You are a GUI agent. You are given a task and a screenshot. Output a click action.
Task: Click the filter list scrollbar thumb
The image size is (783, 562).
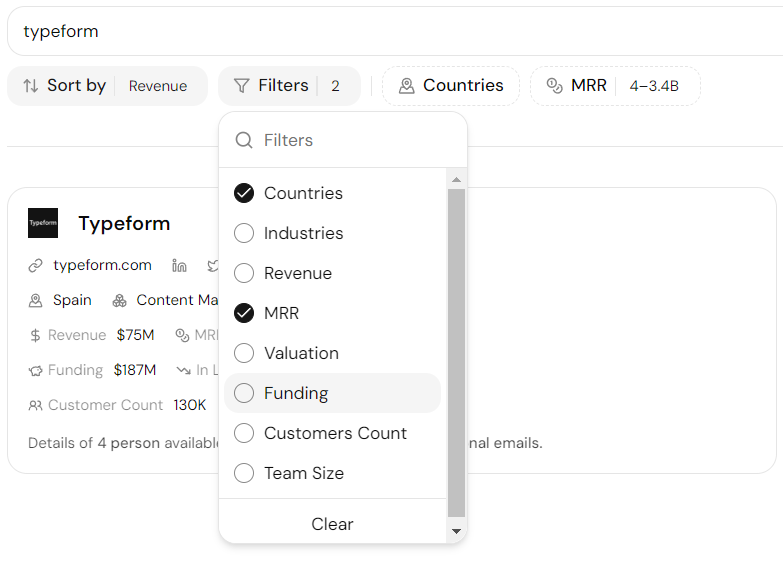click(456, 353)
